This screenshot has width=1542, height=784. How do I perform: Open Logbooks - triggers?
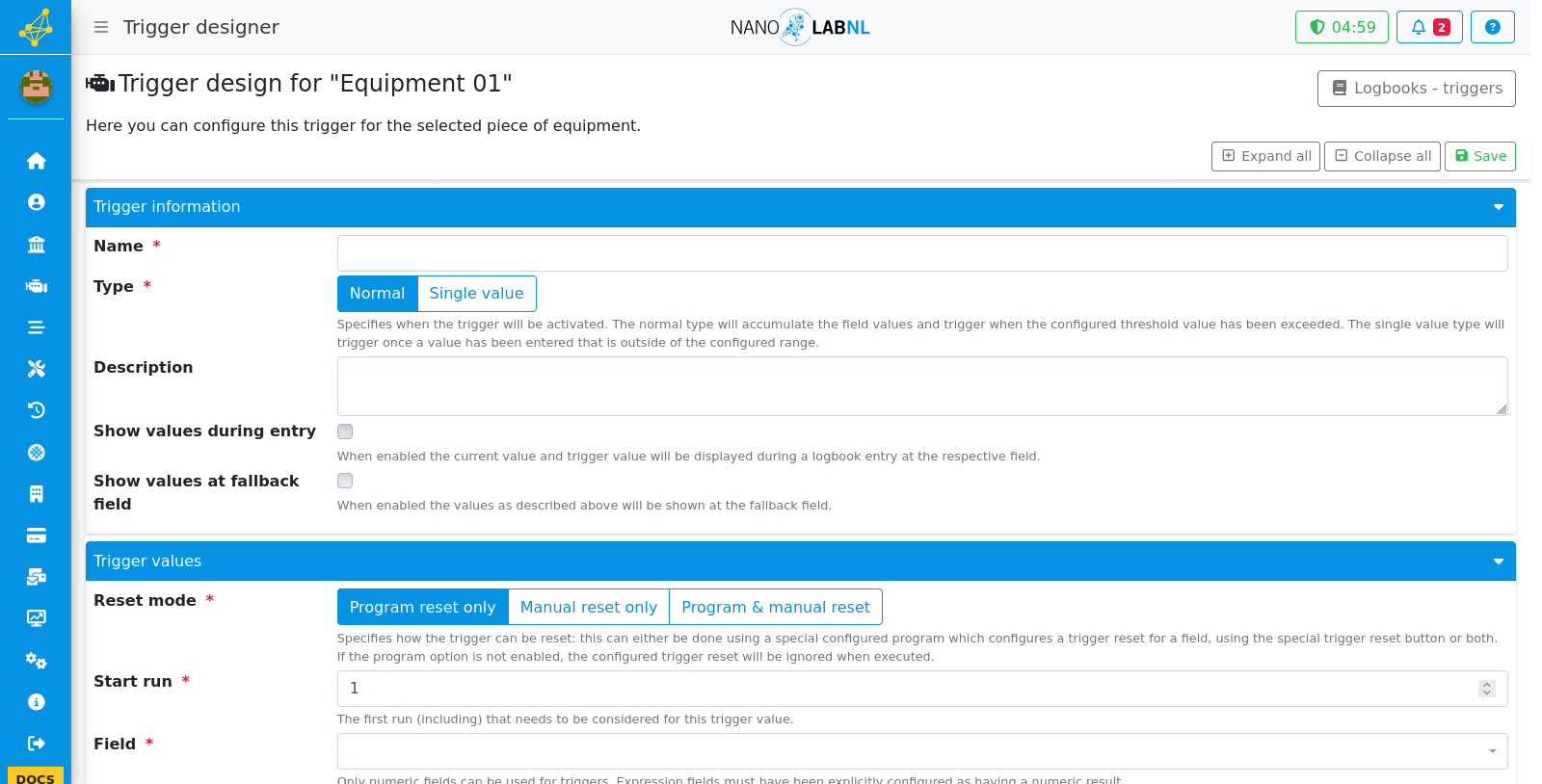click(x=1417, y=89)
